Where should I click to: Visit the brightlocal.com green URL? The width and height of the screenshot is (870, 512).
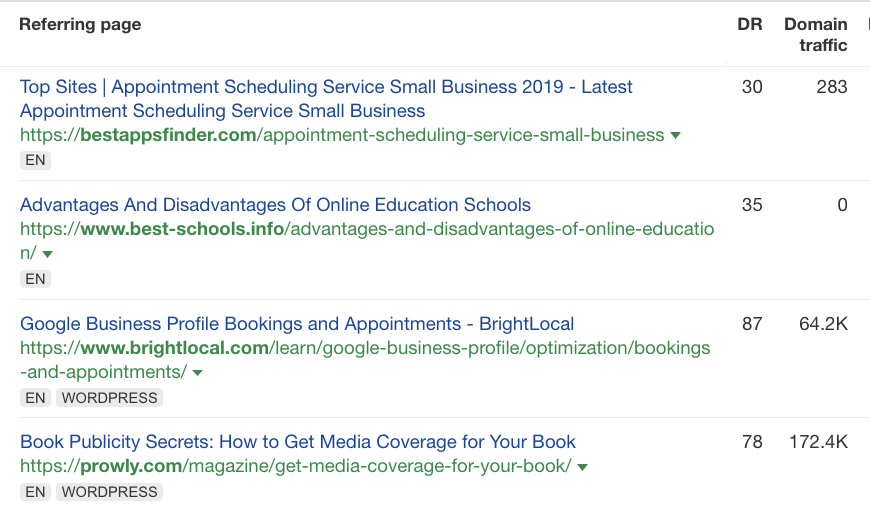tap(365, 349)
